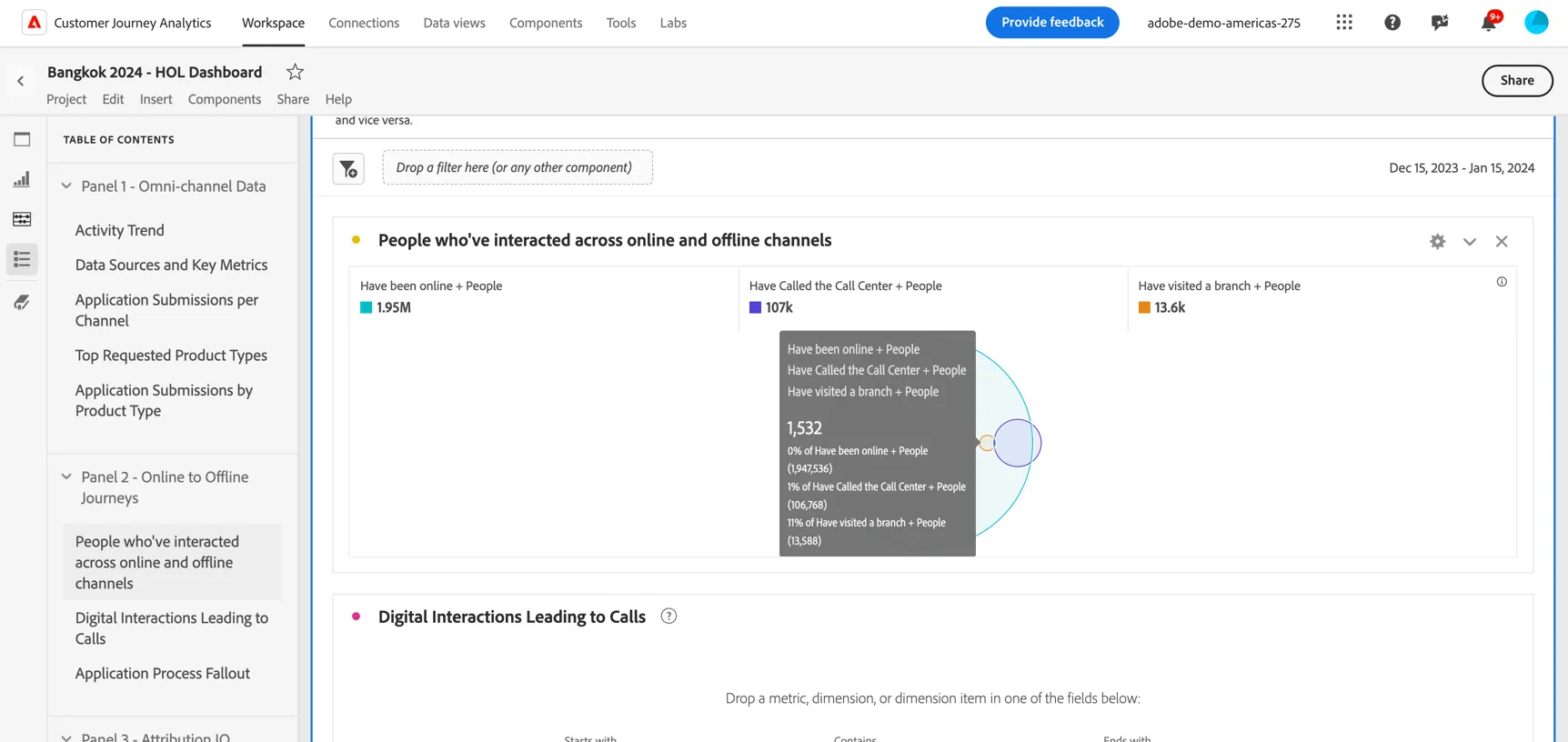Click the teal Have been online swatch
This screenshot has width=1568, height=742.
click(x=366, y=307)
